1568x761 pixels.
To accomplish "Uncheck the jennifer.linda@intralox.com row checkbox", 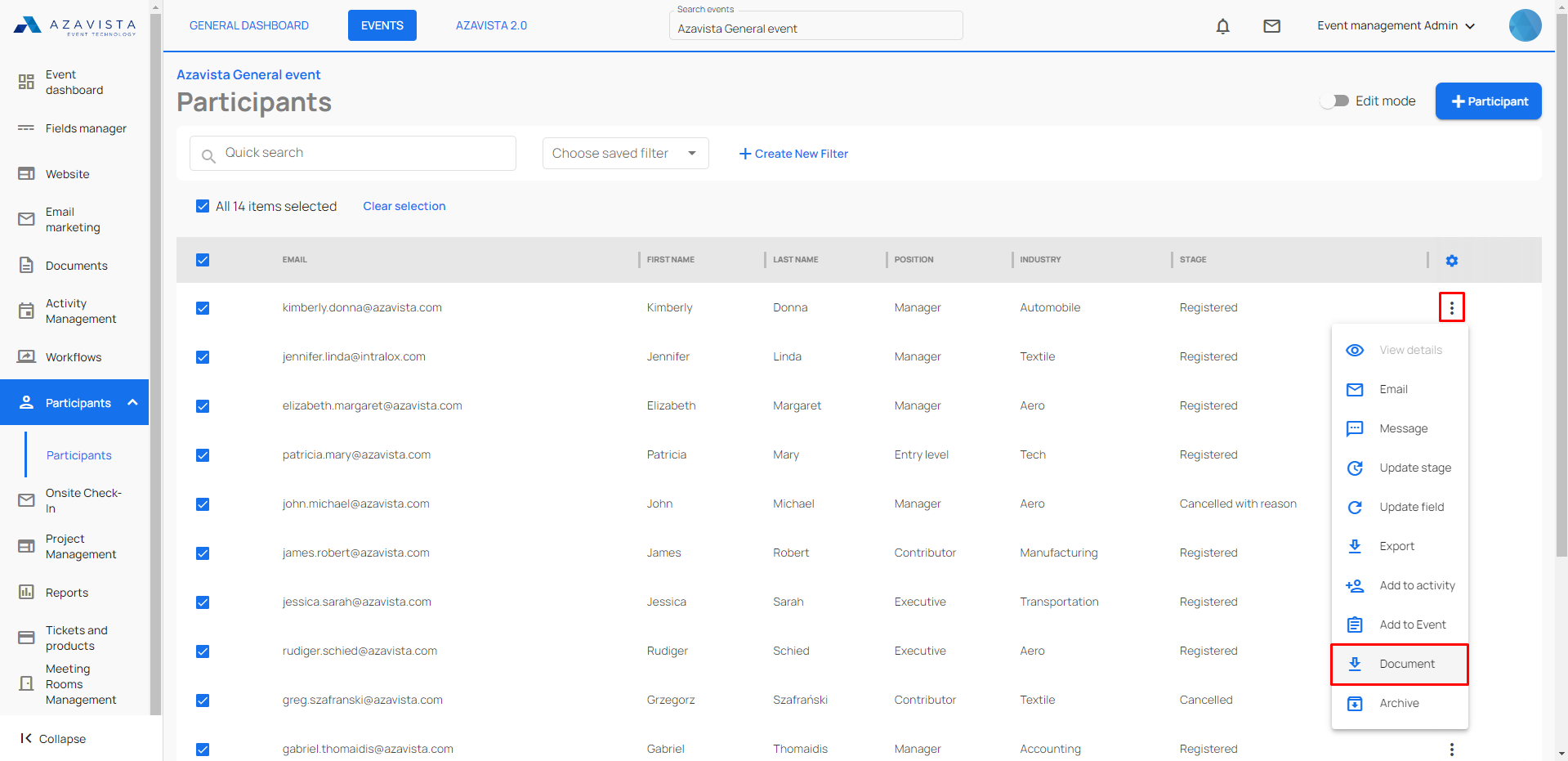I will [x=203, y=357].
